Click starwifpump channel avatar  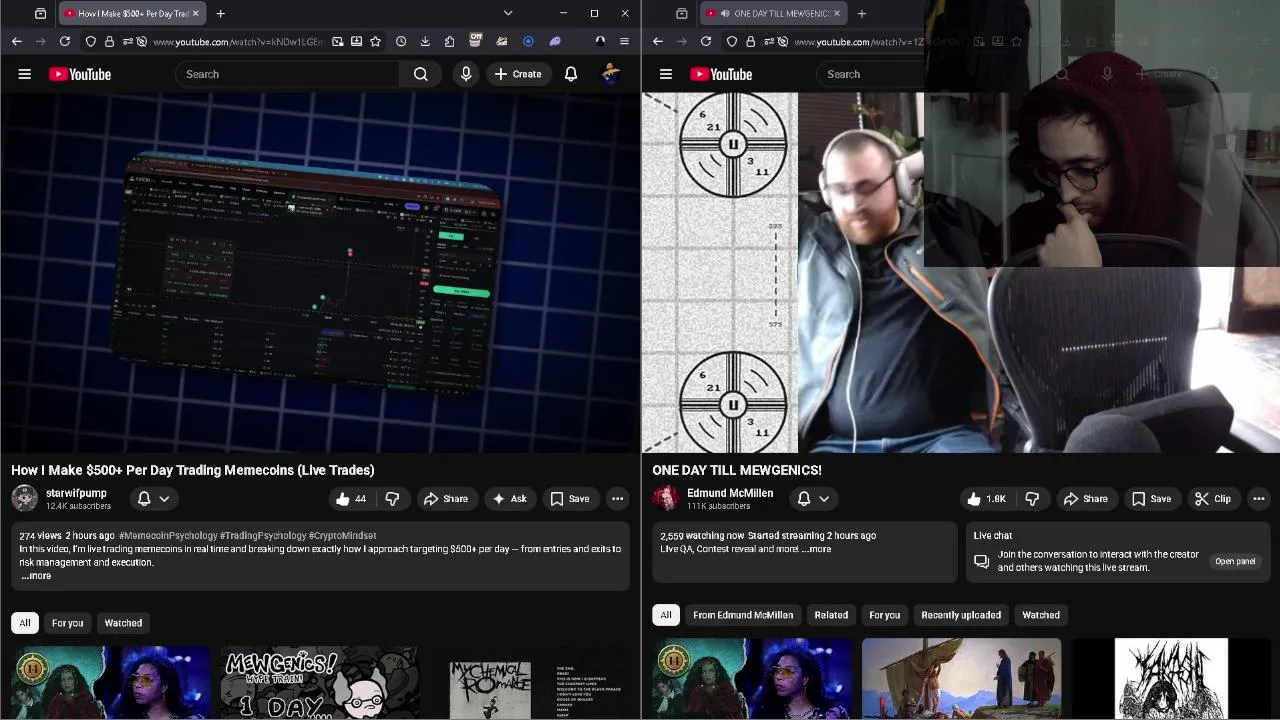(25, 498)
